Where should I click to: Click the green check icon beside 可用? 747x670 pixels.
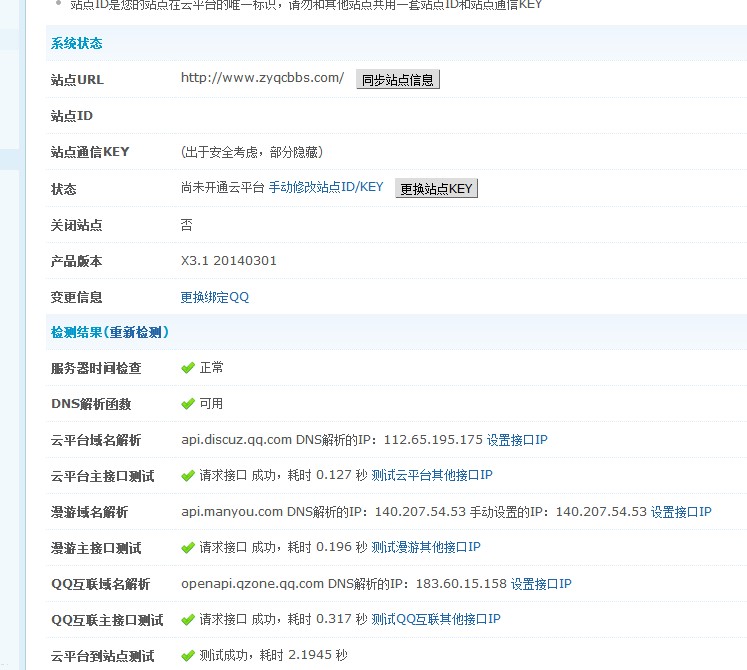pyautogui.click(x=188, y=404)
